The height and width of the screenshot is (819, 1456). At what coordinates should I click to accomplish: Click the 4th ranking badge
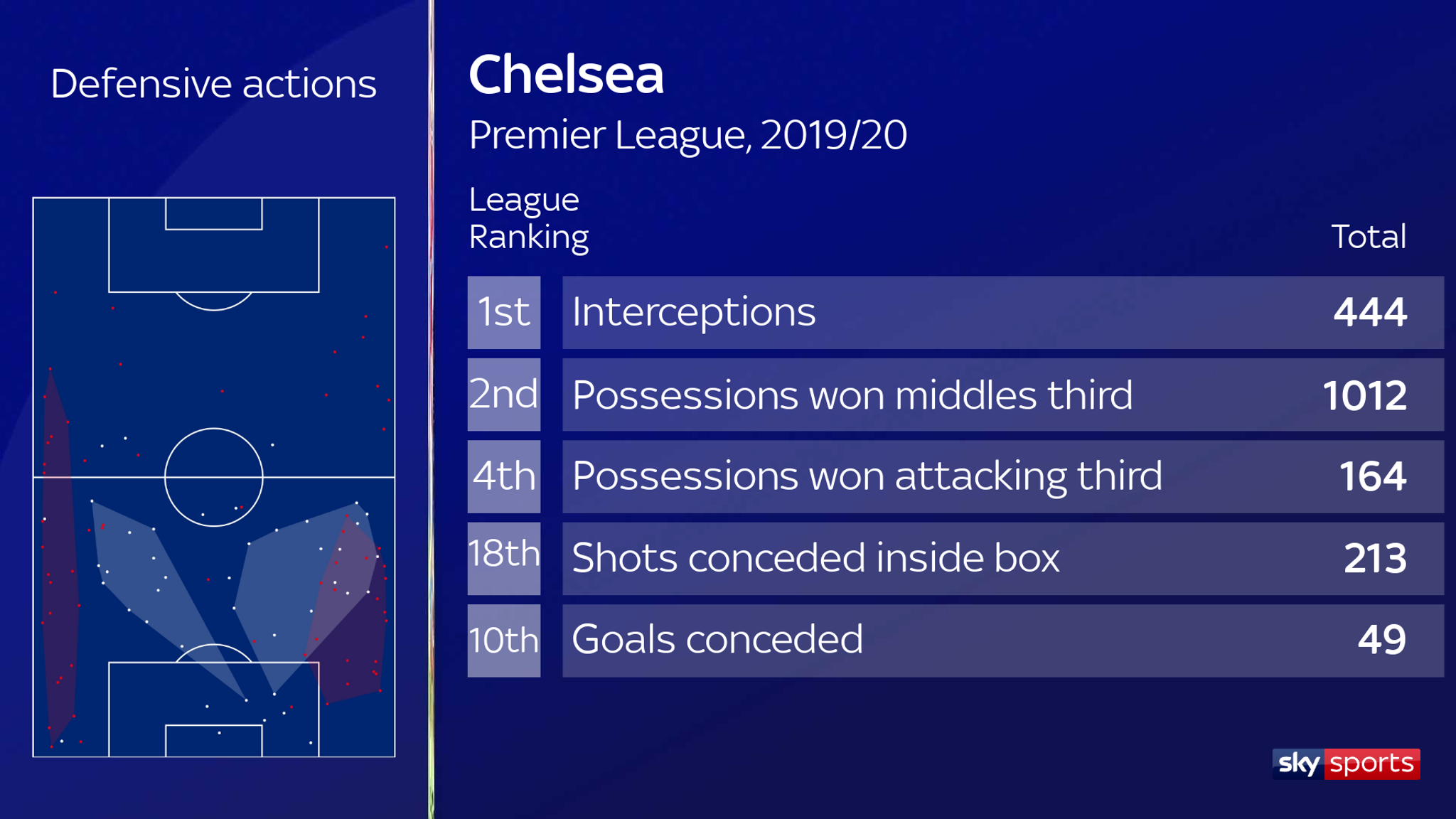503,476
